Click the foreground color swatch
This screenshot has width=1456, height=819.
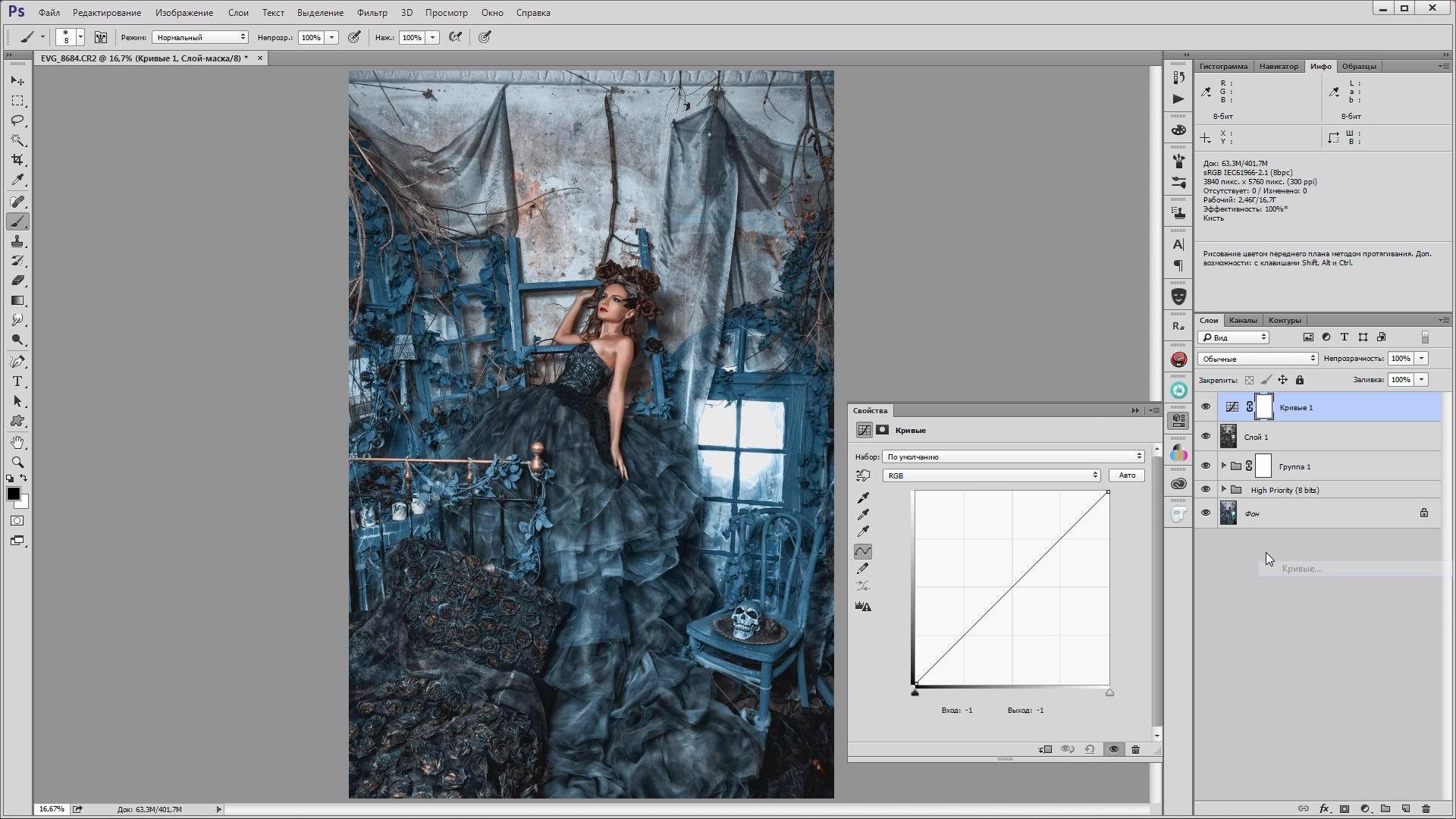(x=13, y=494)
